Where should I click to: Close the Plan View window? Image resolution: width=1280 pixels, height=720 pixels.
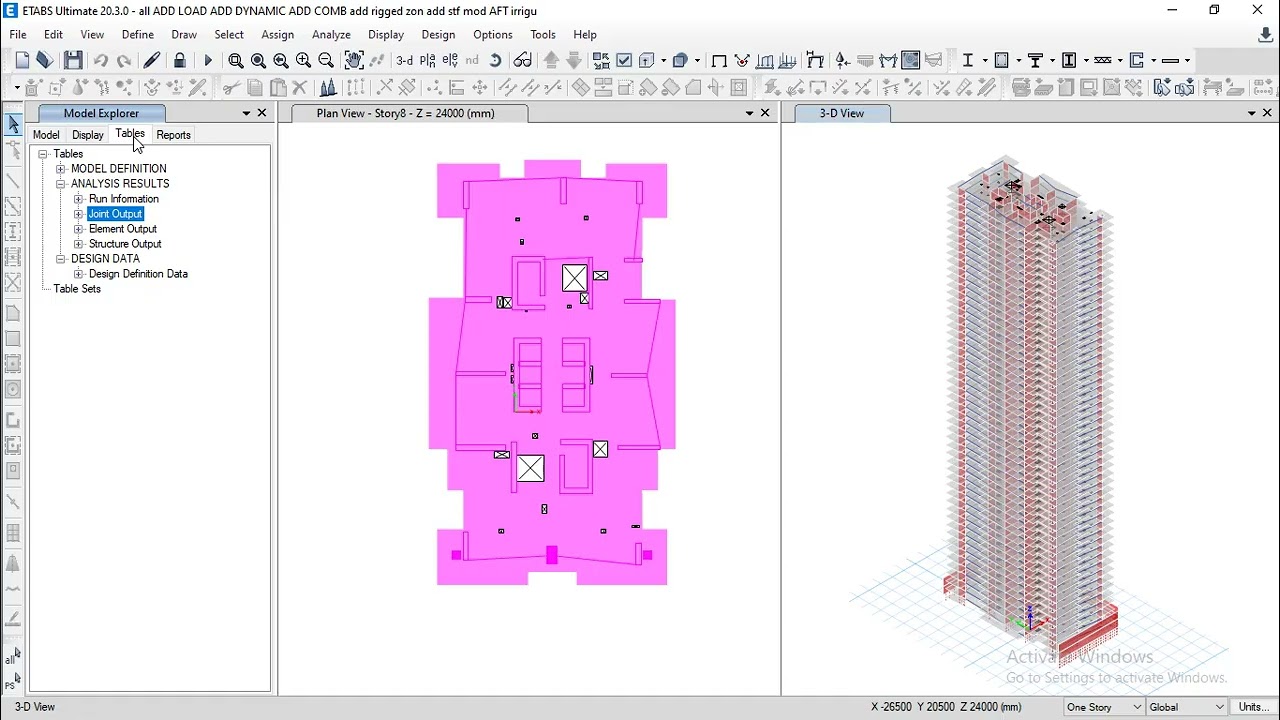point(766,113)
